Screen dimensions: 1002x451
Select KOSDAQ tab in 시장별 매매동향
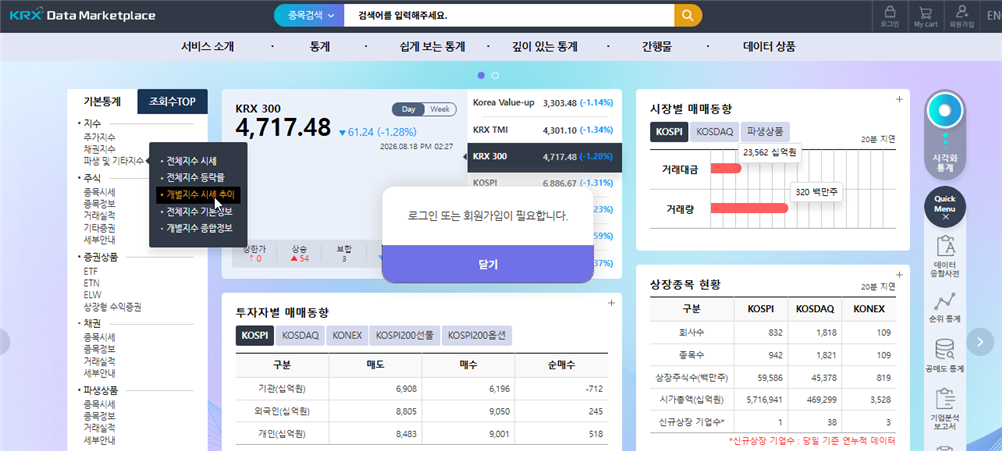click(x=714, y=132)
